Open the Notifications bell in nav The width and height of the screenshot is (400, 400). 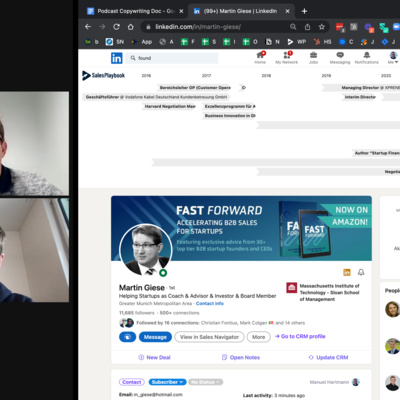click(x=367, y=57)
